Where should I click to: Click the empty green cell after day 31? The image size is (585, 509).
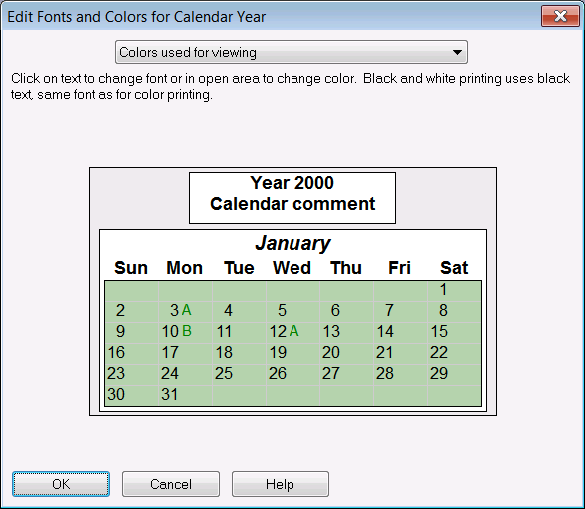pos(240,395)
